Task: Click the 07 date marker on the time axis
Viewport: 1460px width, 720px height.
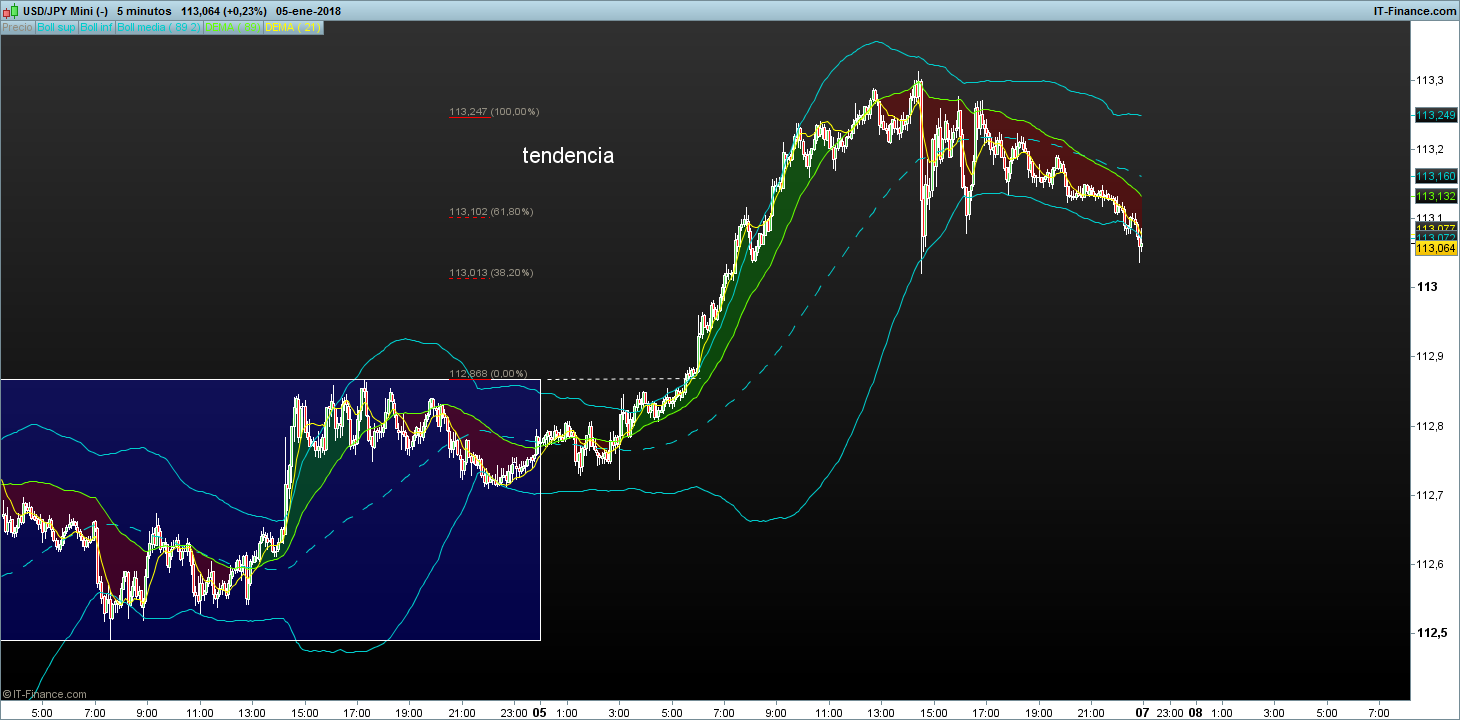Action: pos(1142,713)
